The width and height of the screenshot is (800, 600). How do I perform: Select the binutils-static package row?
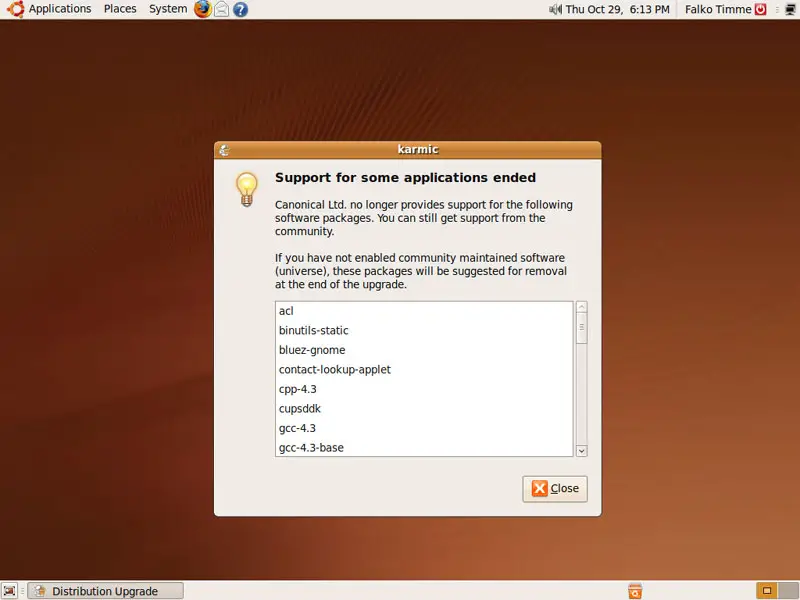pyautogui.click(x=424, y=331)
